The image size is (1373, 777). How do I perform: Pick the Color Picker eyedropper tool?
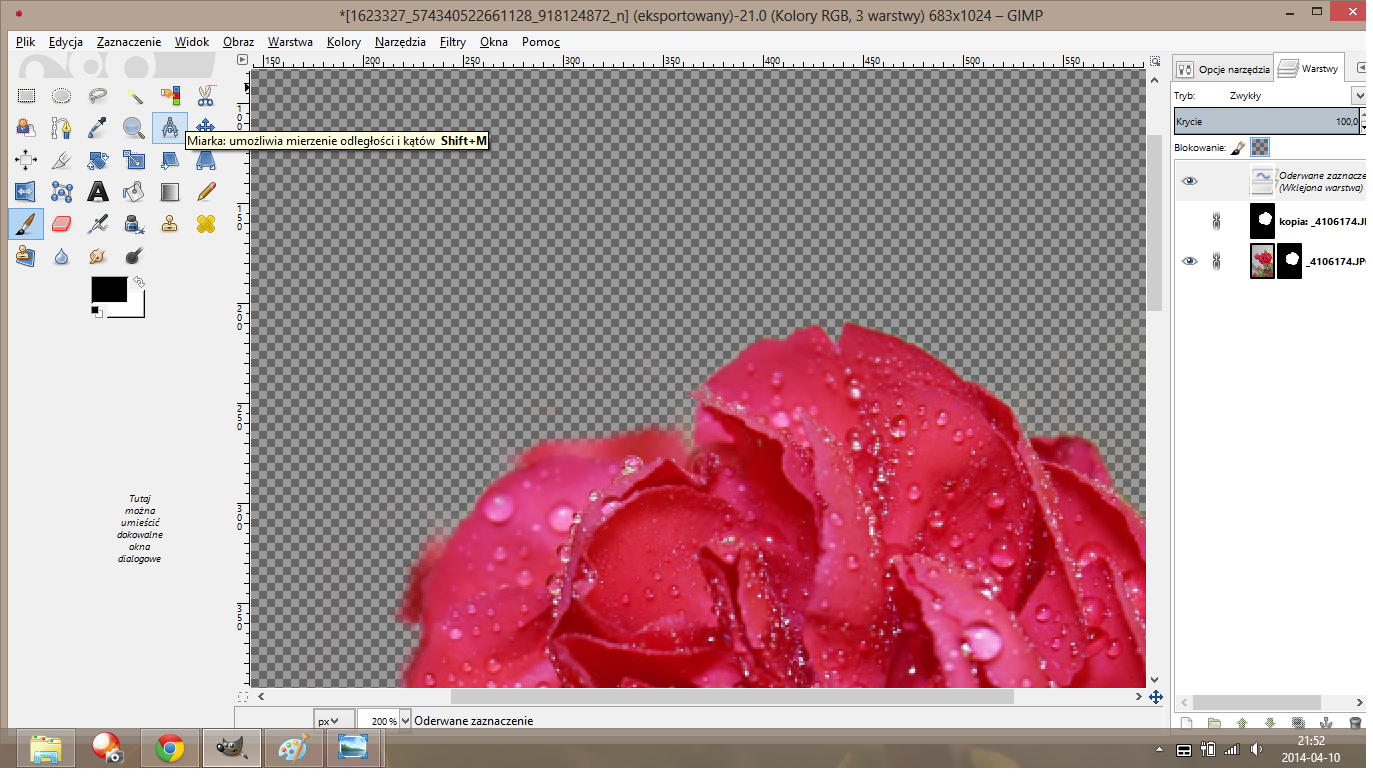point(98,128)
